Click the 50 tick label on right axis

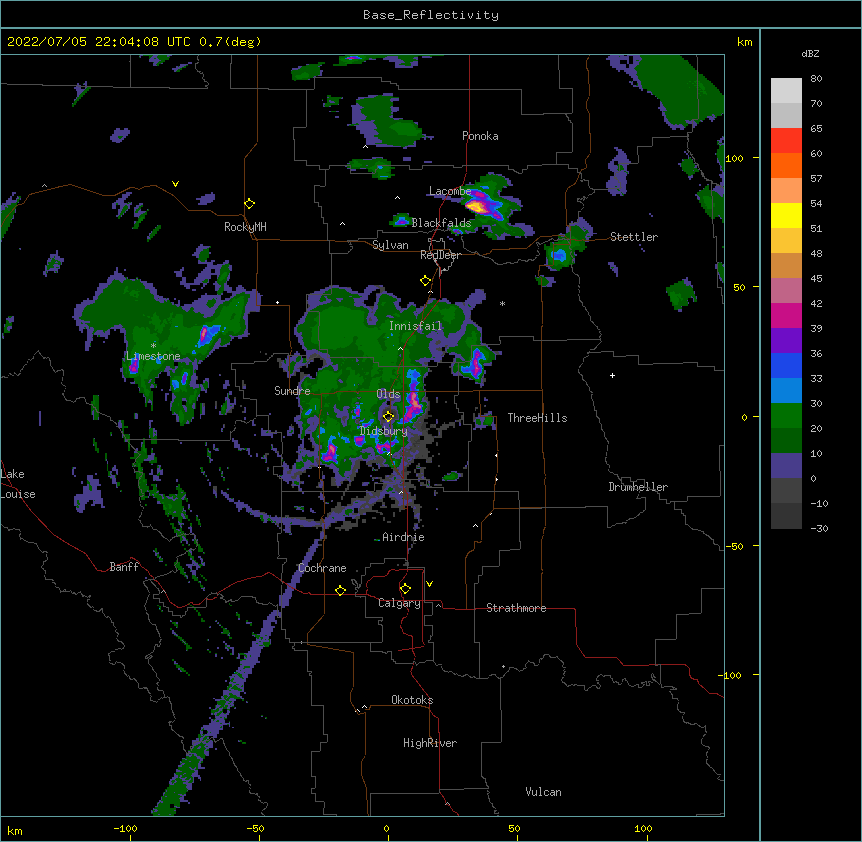[739, 287]
